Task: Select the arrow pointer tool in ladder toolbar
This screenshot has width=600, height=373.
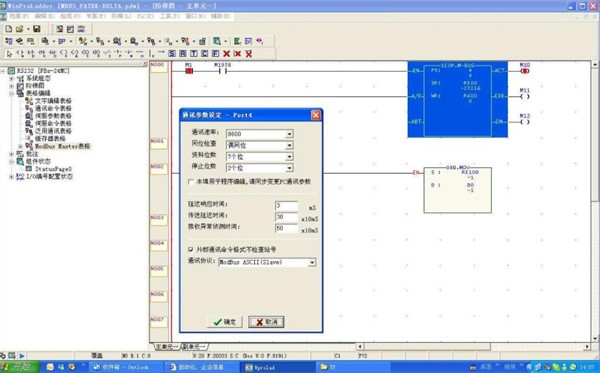Action: point(10,54)
